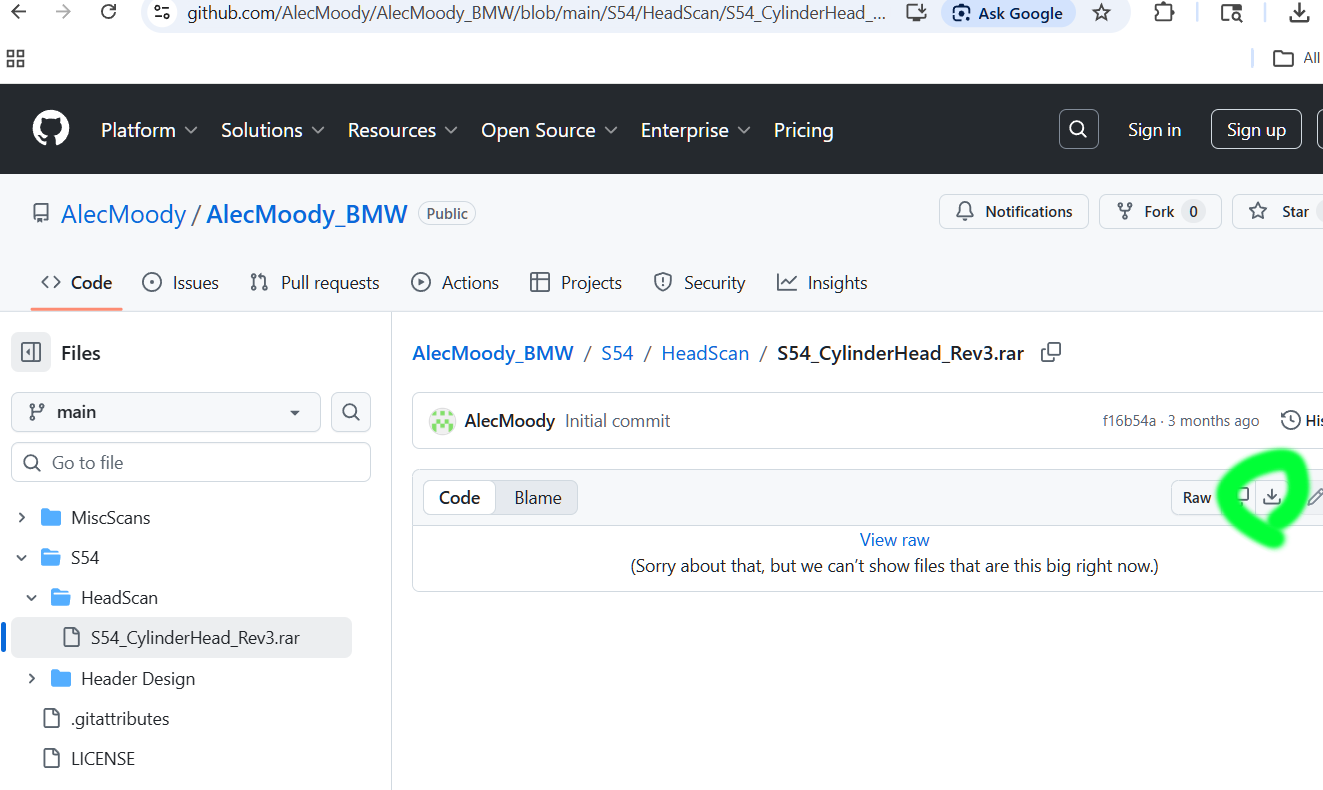Click the View raw link
The height and width of the screenshot is (790, 1323).
tap(894, 540)
